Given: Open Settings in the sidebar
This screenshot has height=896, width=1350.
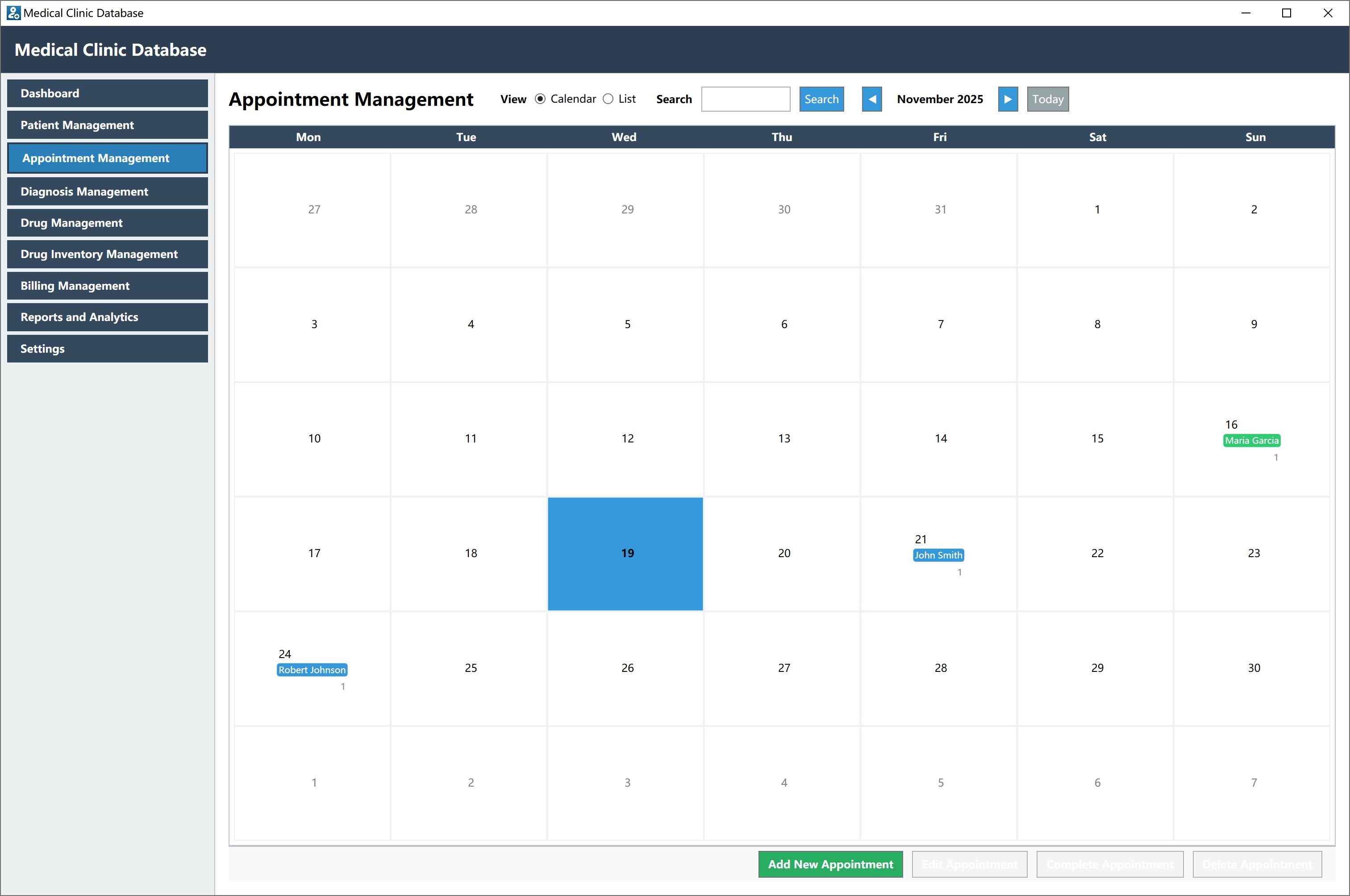Looking at the screenshot, I should pyautogui.click(x=108, y=348).
